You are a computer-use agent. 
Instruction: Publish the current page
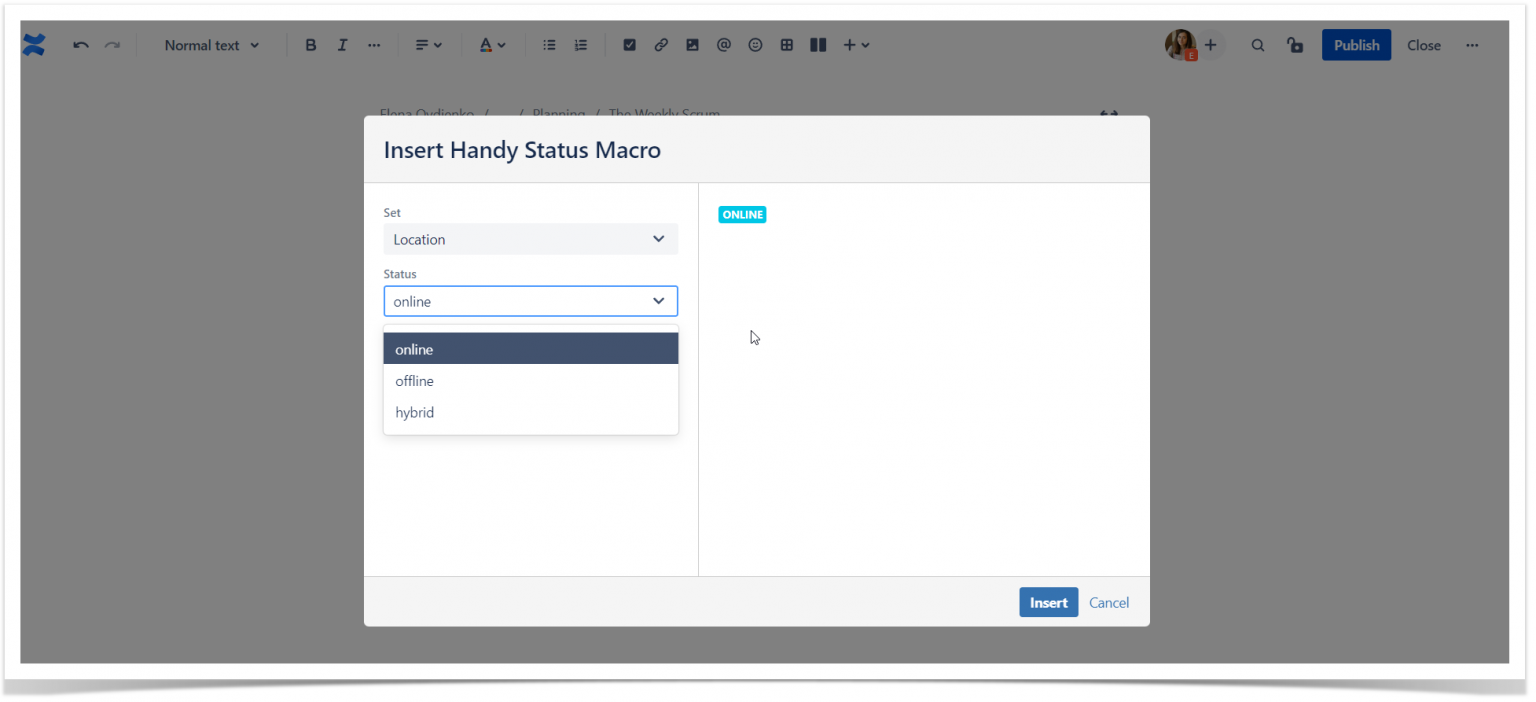coord(1356,44)
